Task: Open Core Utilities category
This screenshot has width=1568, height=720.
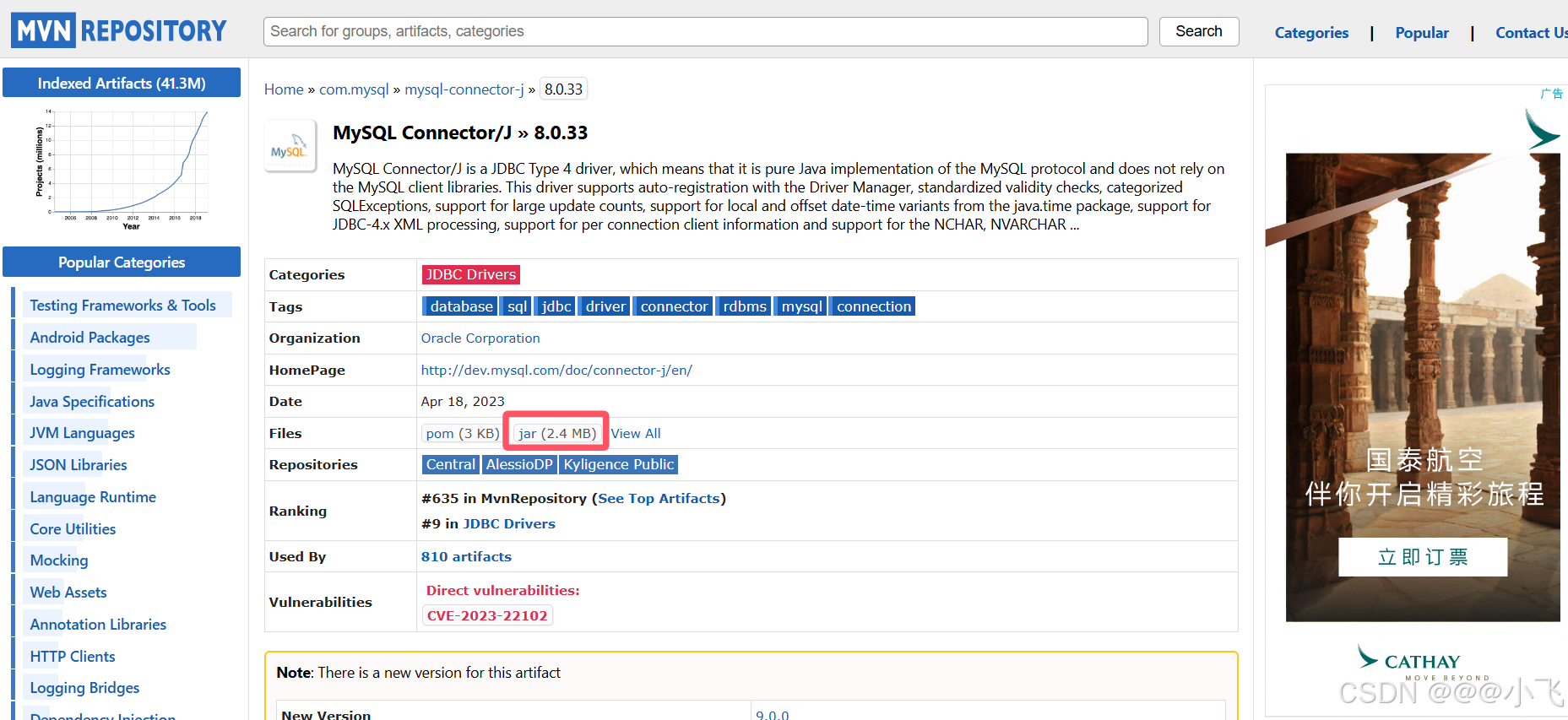Action: pyautogui.click(x=73, y=528)
